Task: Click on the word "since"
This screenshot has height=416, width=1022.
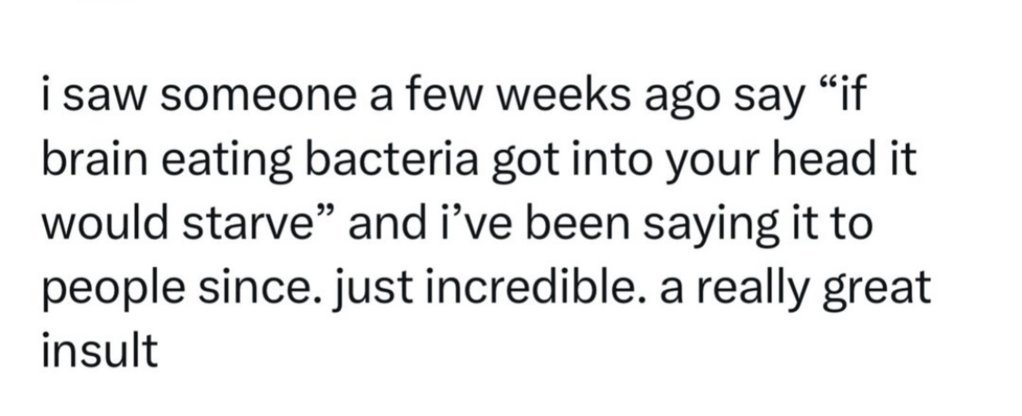Action: tap(257, 288)
